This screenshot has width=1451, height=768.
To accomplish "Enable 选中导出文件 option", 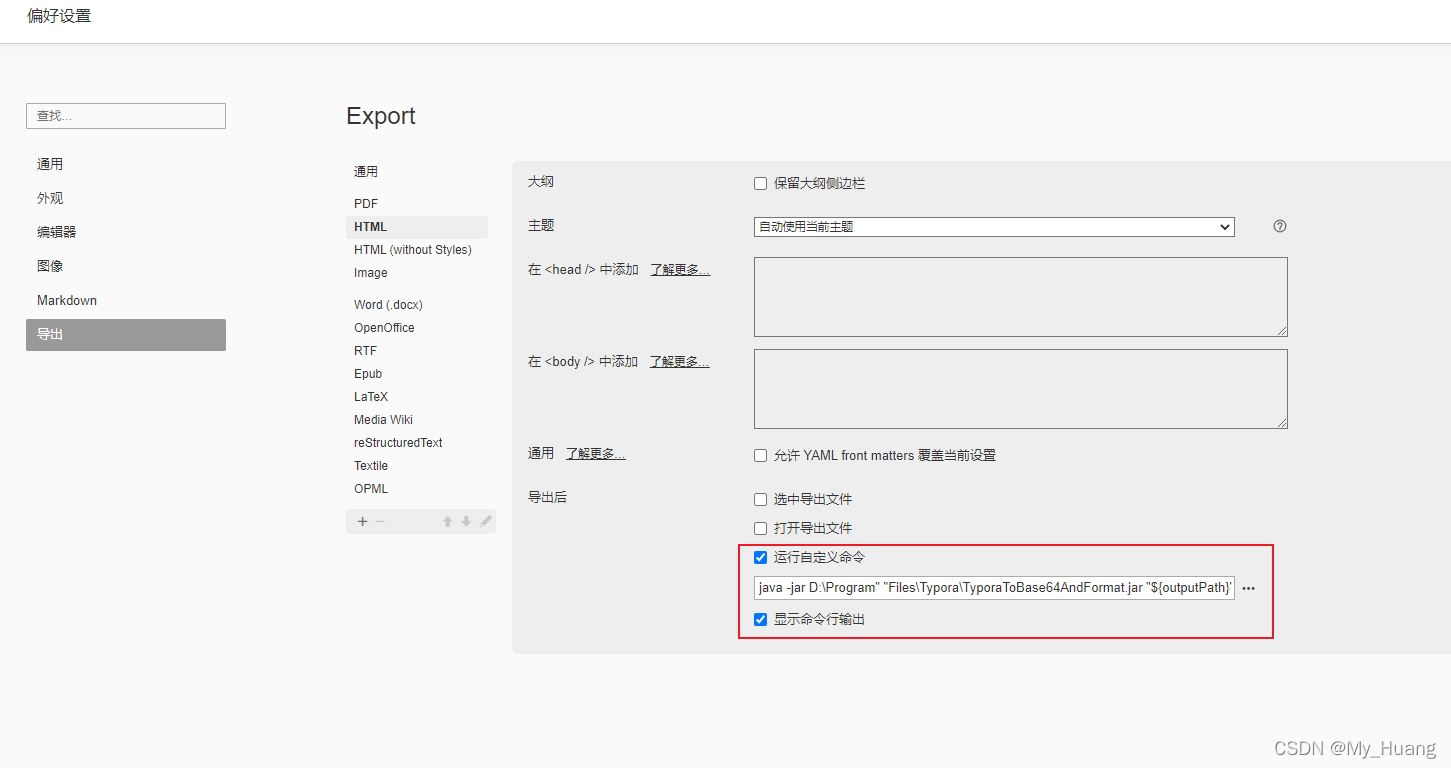I will (x=760, y=498).
